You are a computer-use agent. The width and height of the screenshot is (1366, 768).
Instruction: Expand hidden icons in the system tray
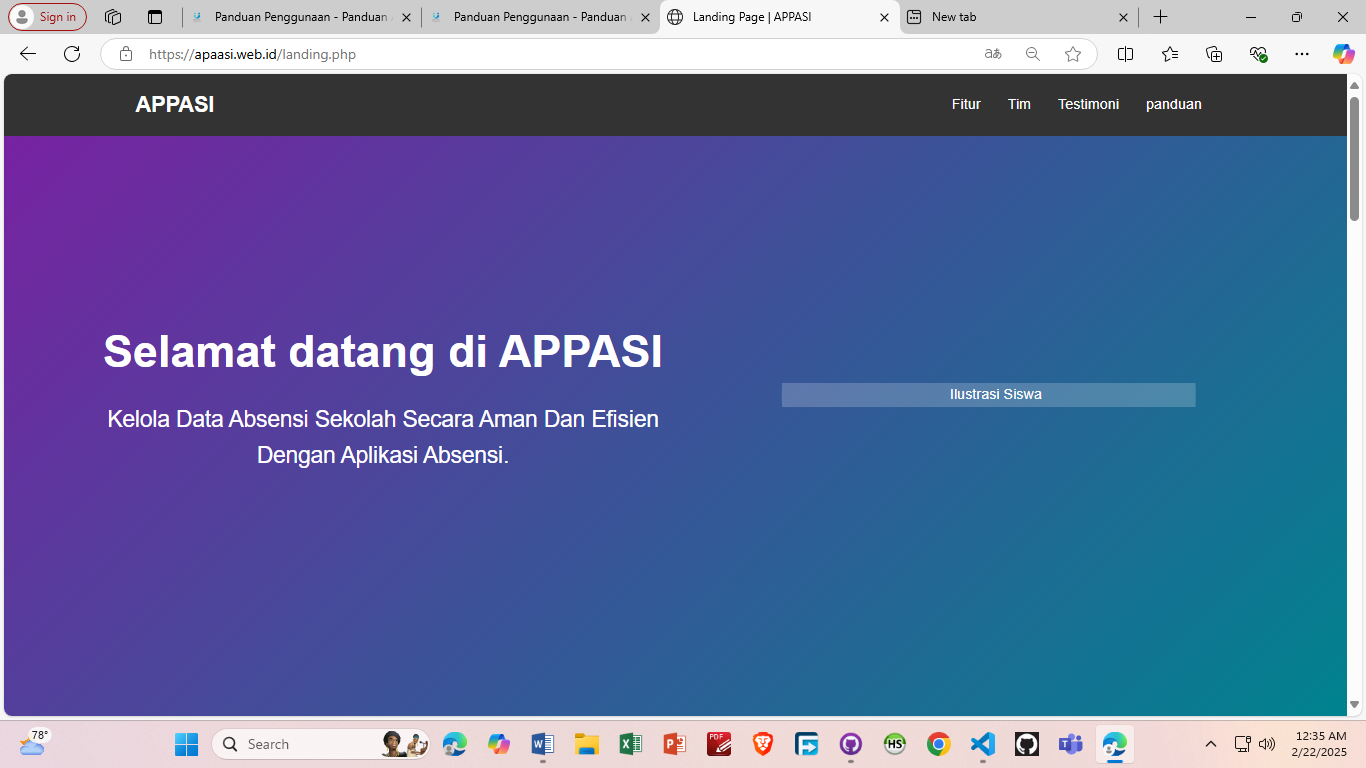[1209, 744]
